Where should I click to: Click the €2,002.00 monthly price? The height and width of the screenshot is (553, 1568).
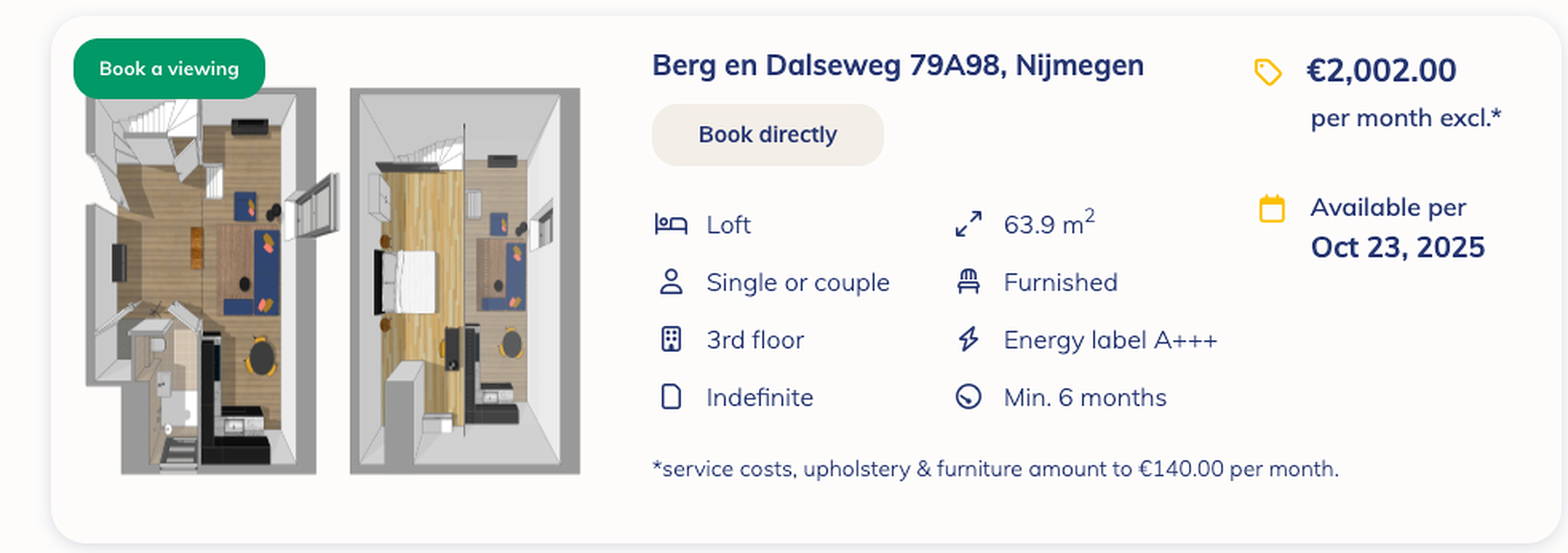click(1381, 71)
